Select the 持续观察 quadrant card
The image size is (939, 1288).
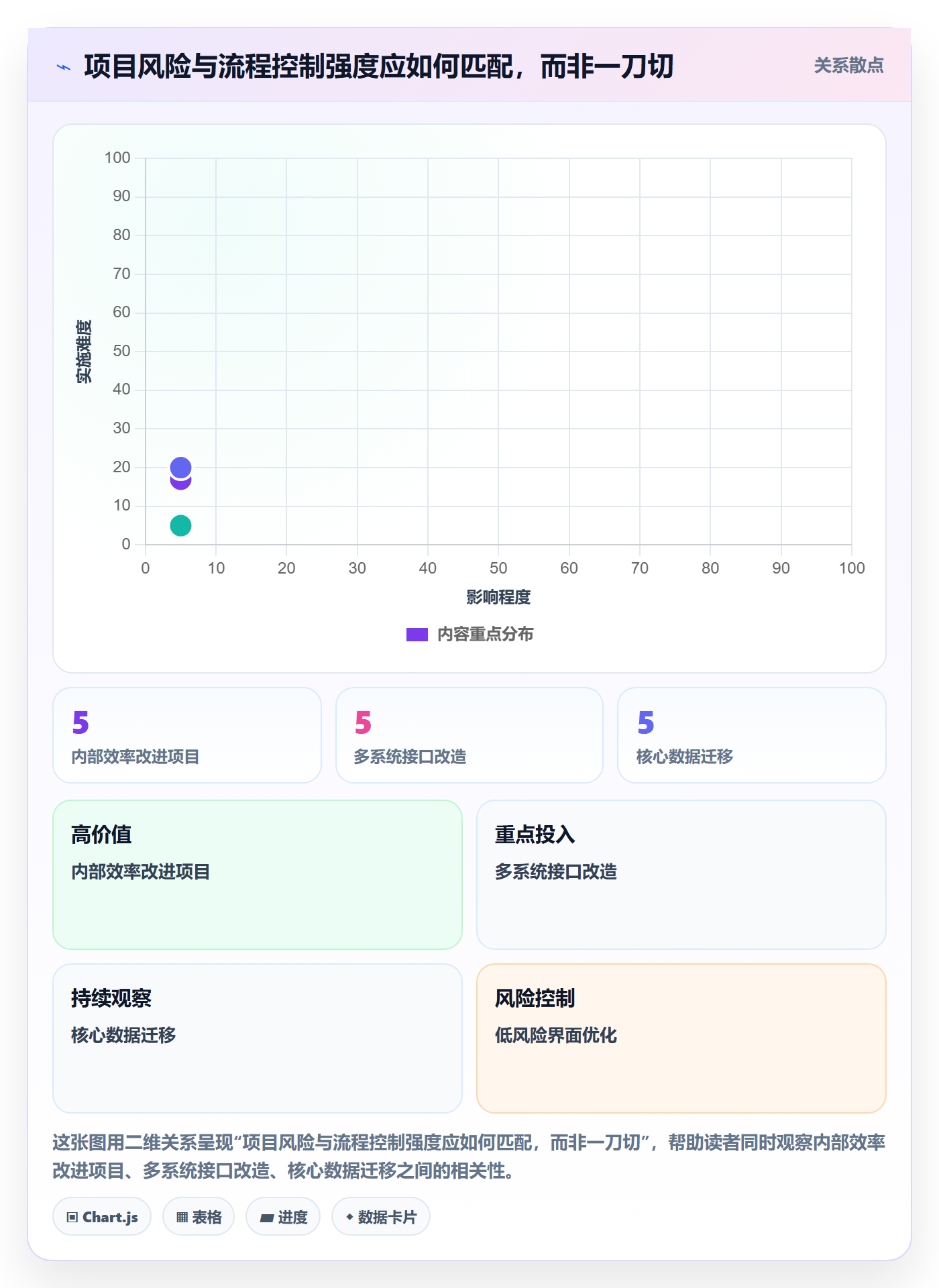click(x=258, y=1038)
